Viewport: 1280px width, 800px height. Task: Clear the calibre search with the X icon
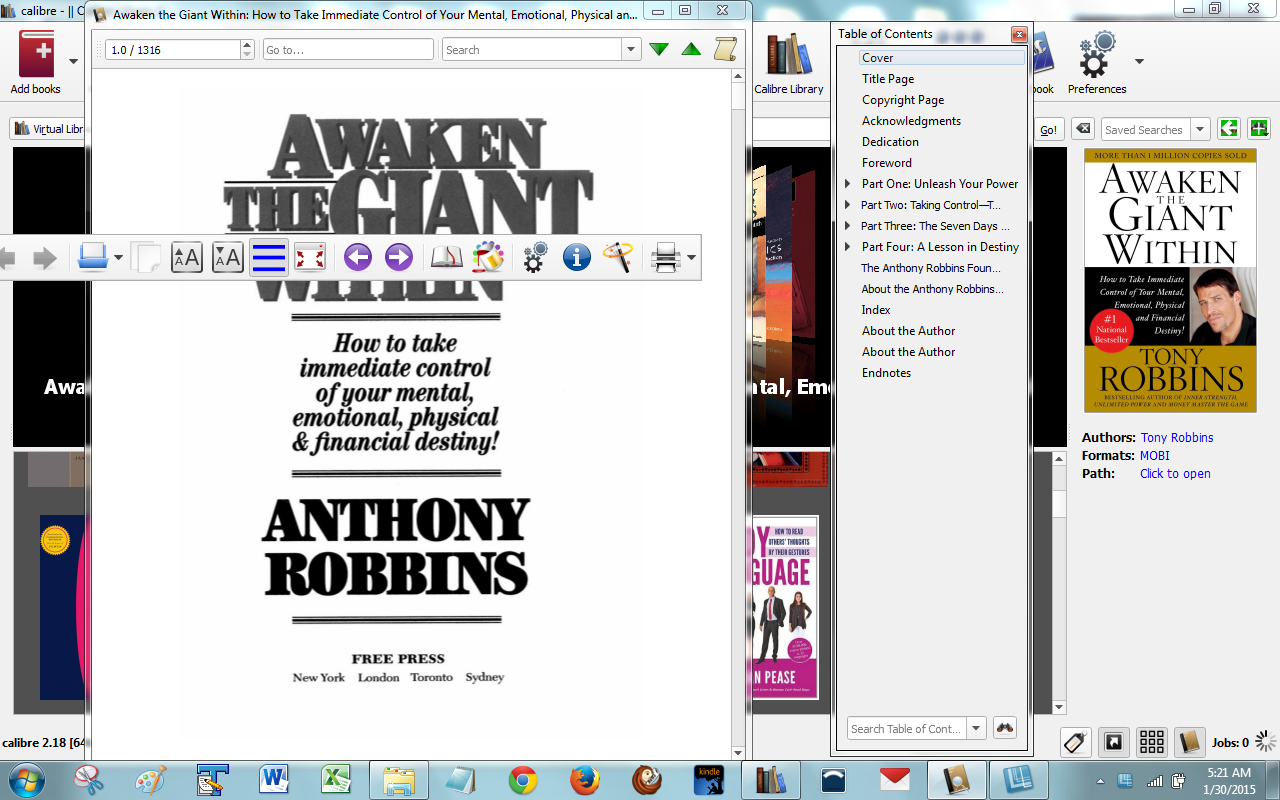(x=1082, y=129)
